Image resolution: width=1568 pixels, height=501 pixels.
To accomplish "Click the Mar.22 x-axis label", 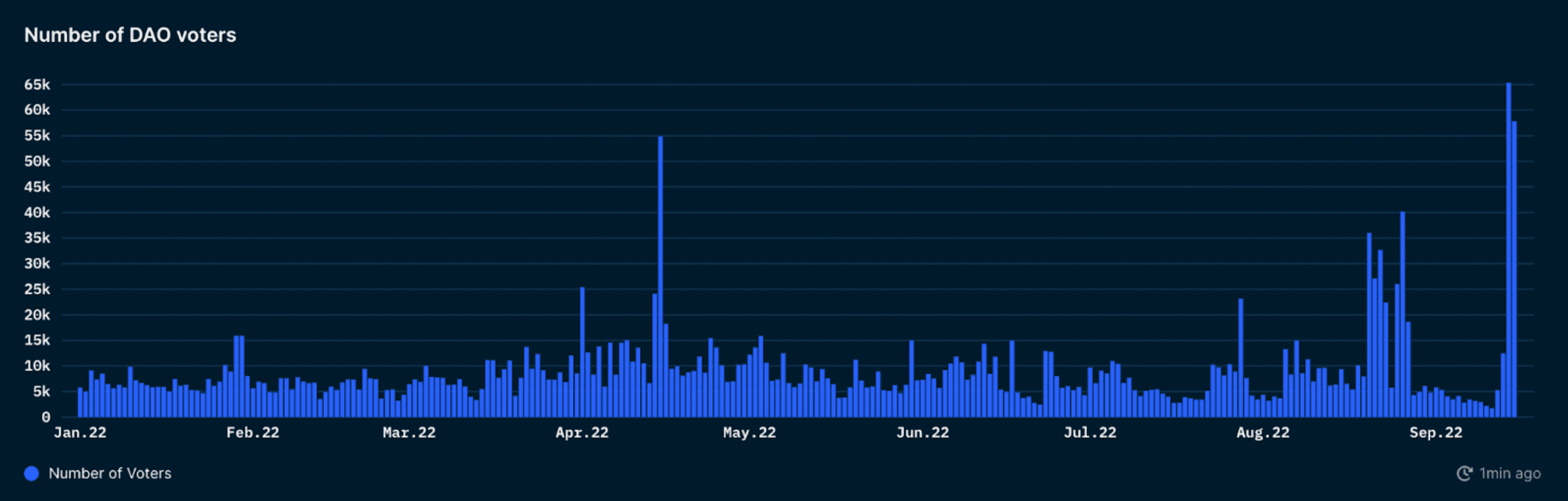I will pos(409,433).
